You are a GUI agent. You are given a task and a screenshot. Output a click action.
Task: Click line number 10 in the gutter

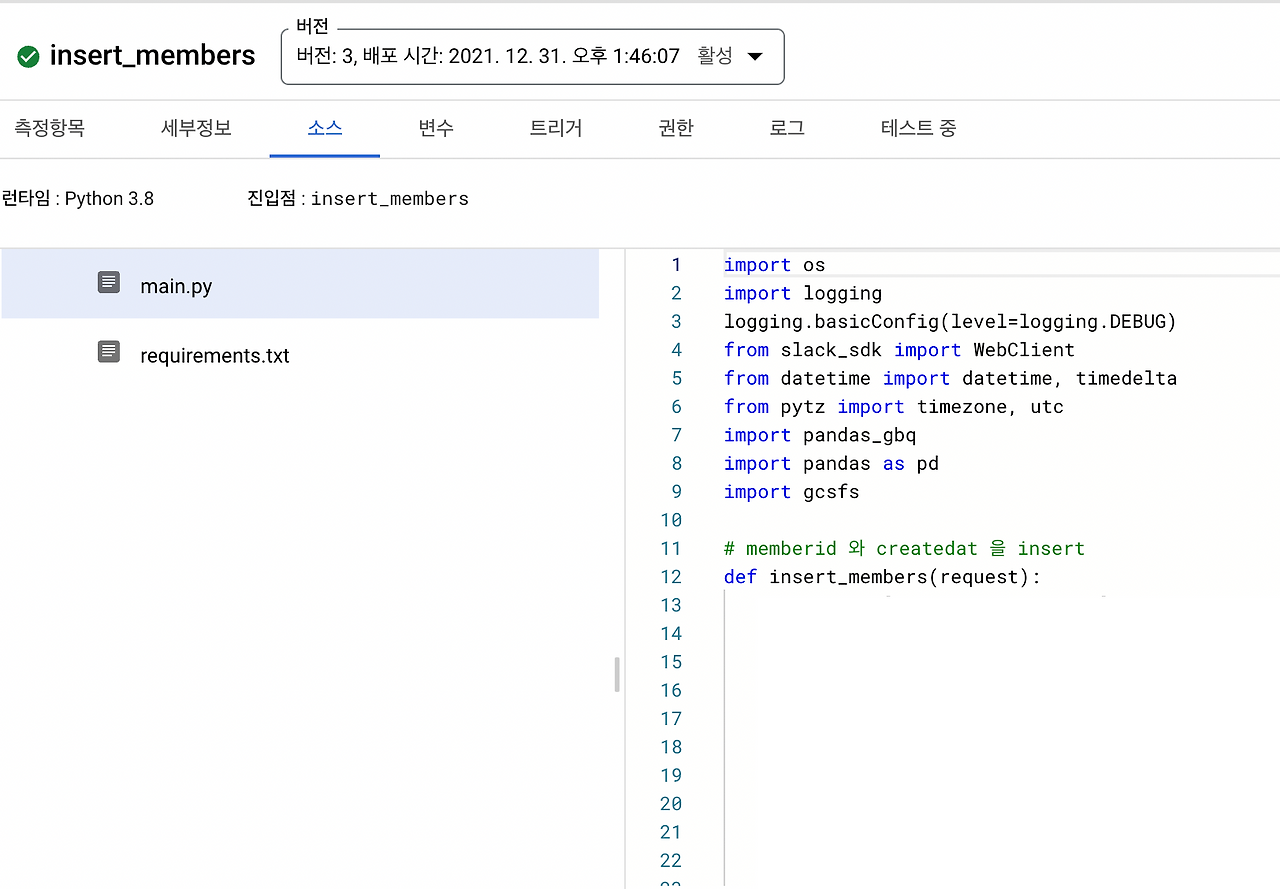pos(671,520)
